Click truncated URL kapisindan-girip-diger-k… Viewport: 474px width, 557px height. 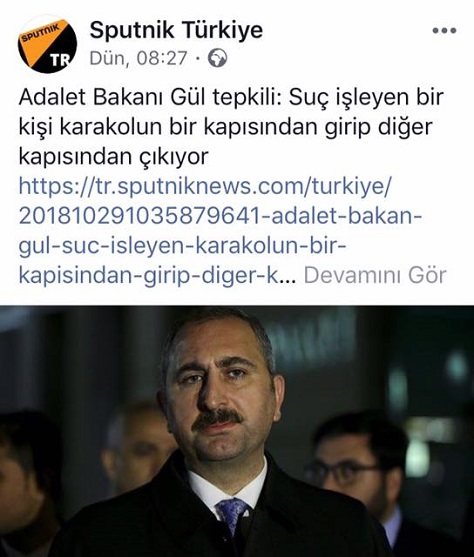157,276
